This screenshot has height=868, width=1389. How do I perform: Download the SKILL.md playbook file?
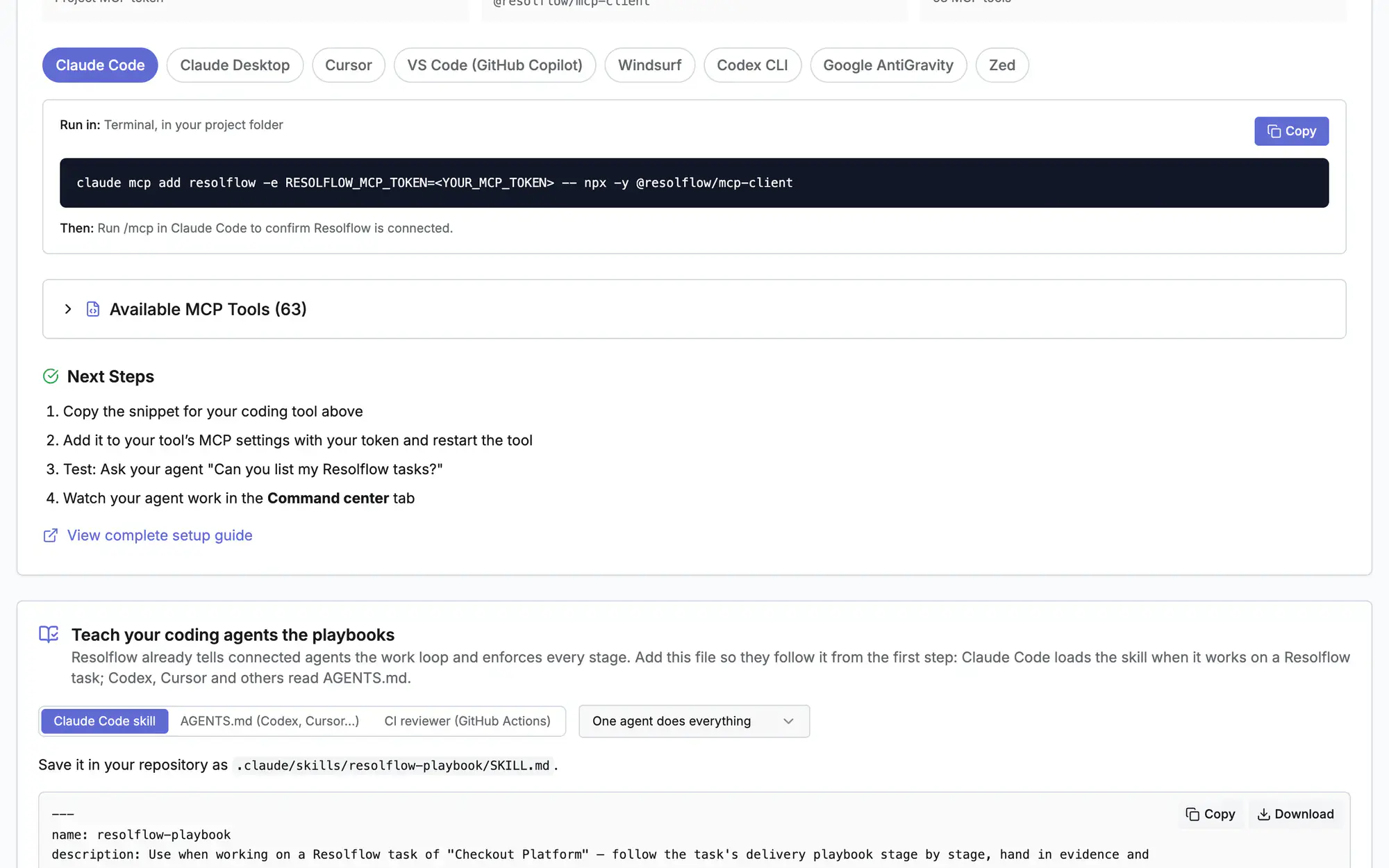(1295, 814)
